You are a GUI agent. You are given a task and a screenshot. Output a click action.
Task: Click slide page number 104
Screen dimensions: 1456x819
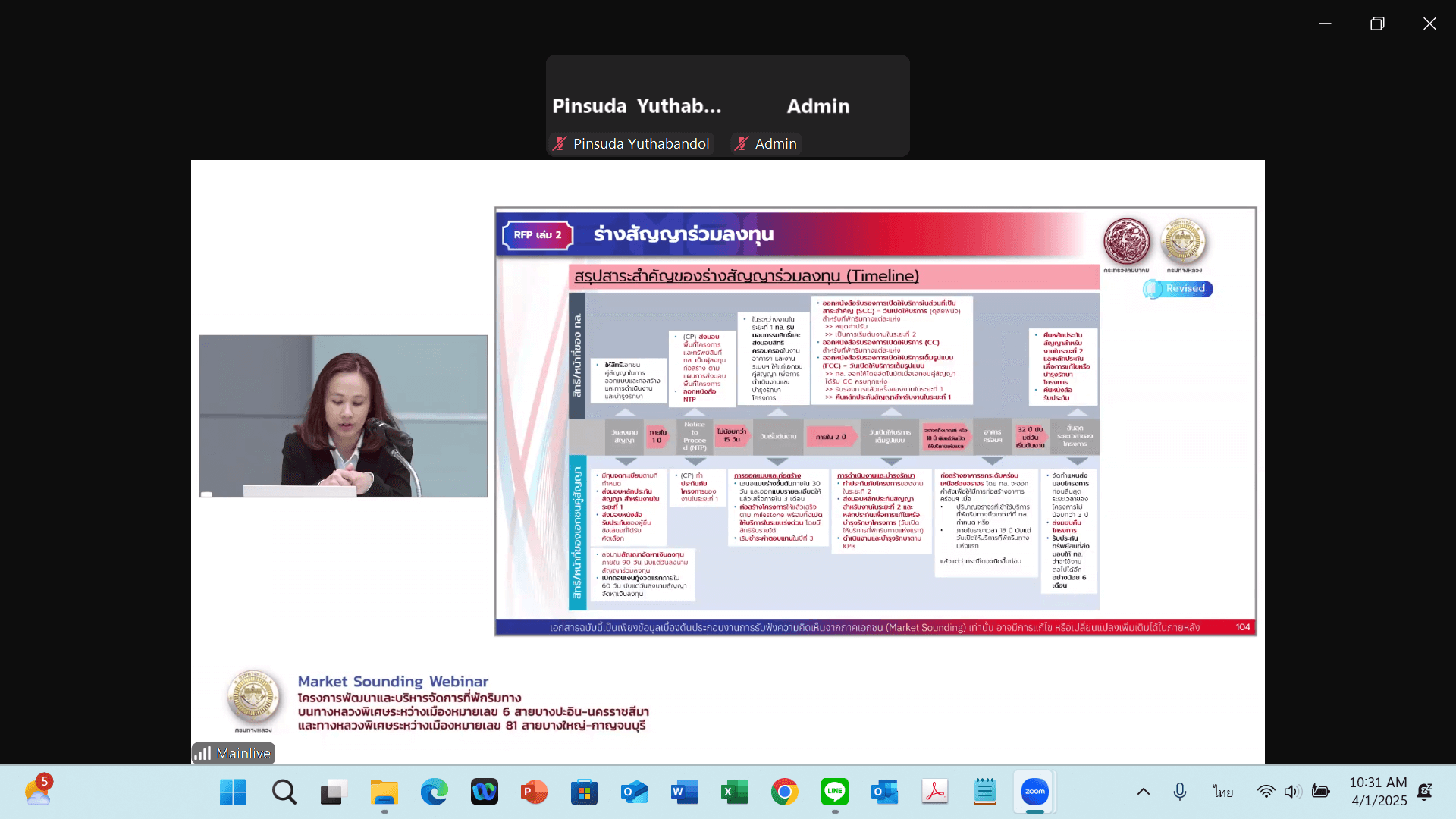(1243, 627)
